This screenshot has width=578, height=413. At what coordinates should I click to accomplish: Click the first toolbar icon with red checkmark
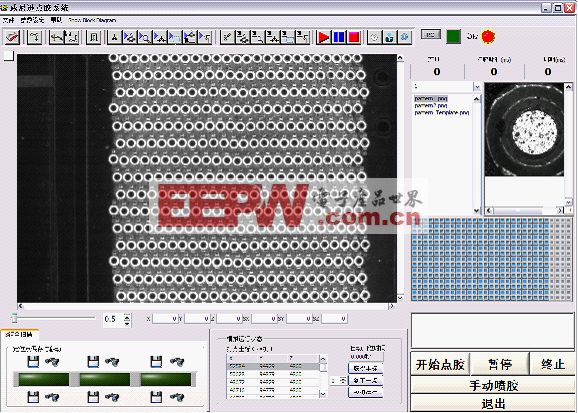tap(12, 37)
